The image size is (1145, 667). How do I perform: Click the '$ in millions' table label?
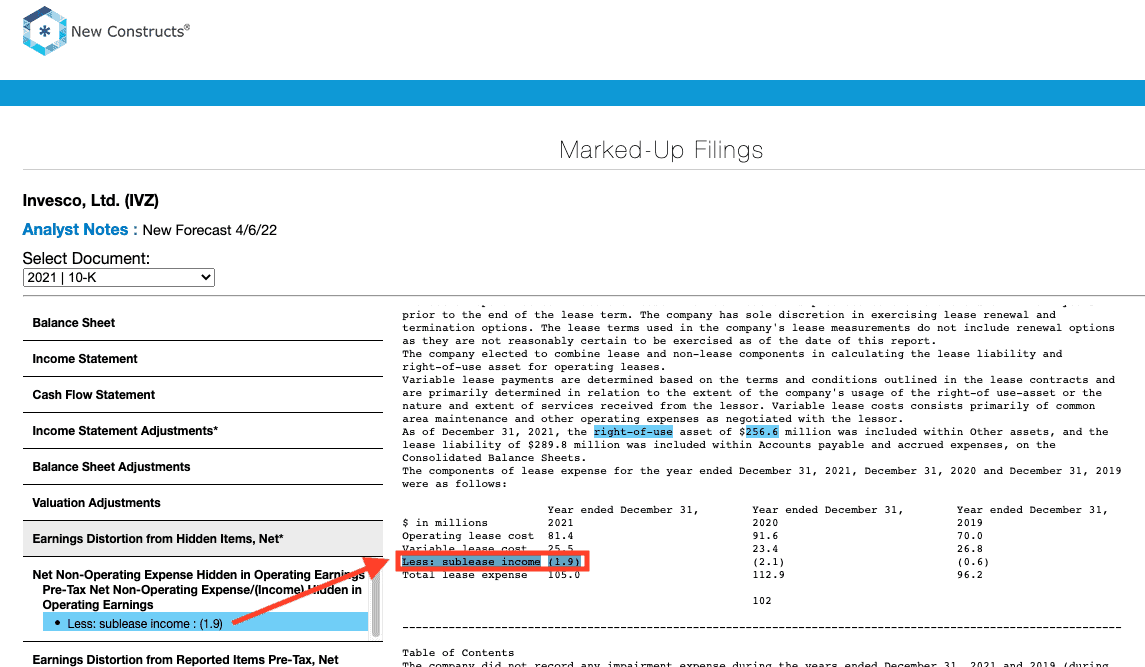[x=445, y=523]
